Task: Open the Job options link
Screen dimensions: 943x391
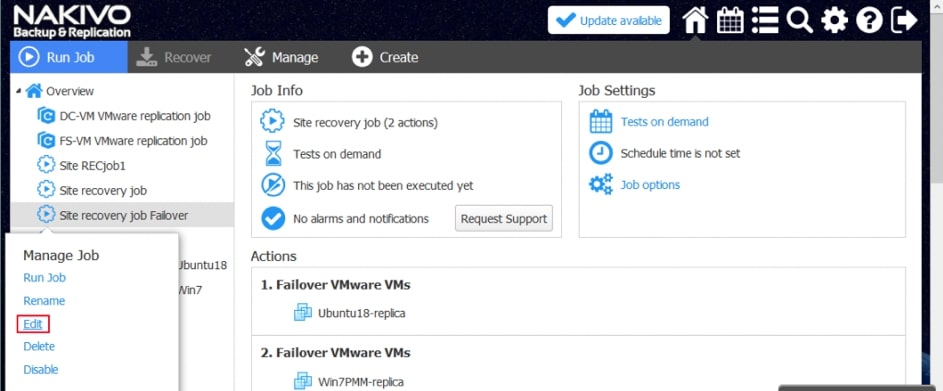Action: pyautogui.click(x=650, y=185)
